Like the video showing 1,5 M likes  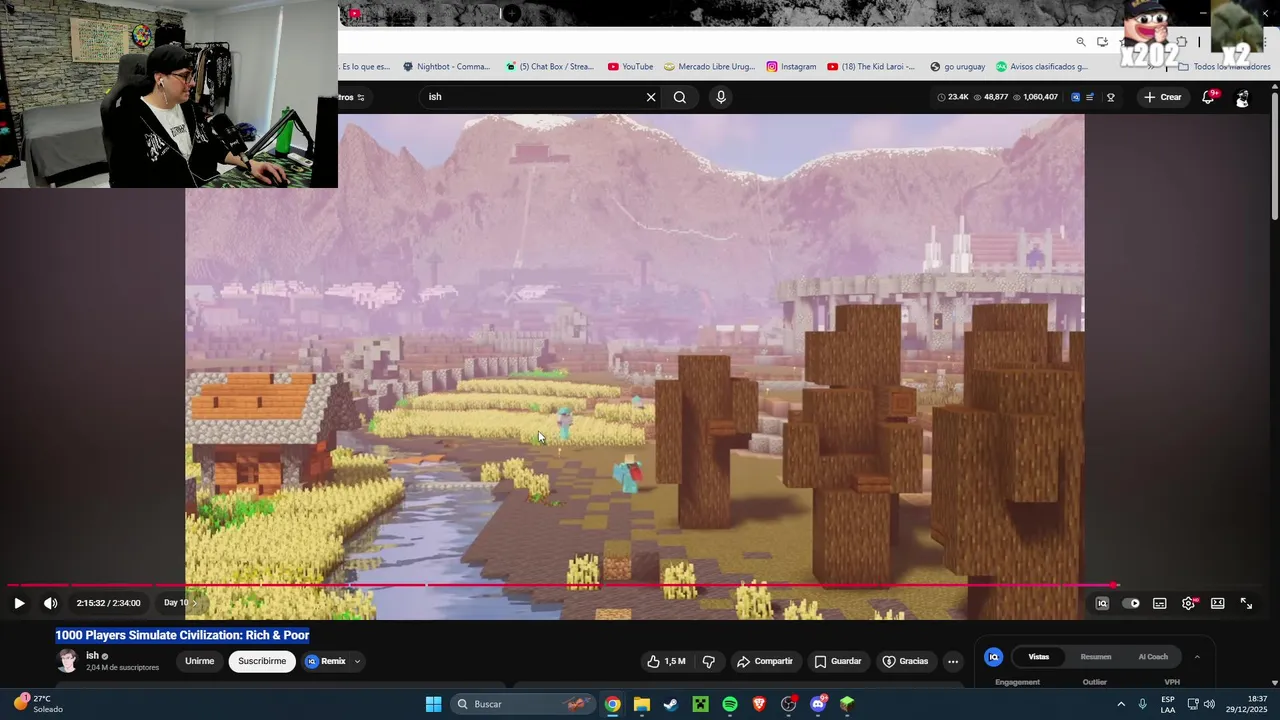click(x=666, y=661)
